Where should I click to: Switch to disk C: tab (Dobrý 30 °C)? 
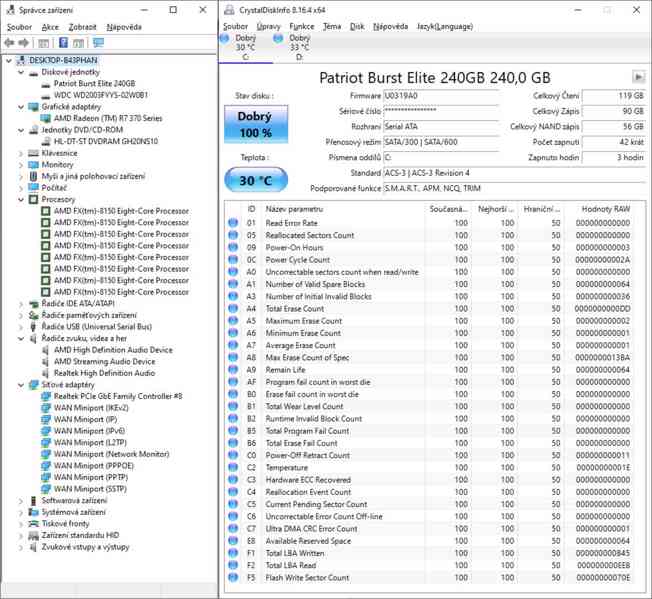245,48
